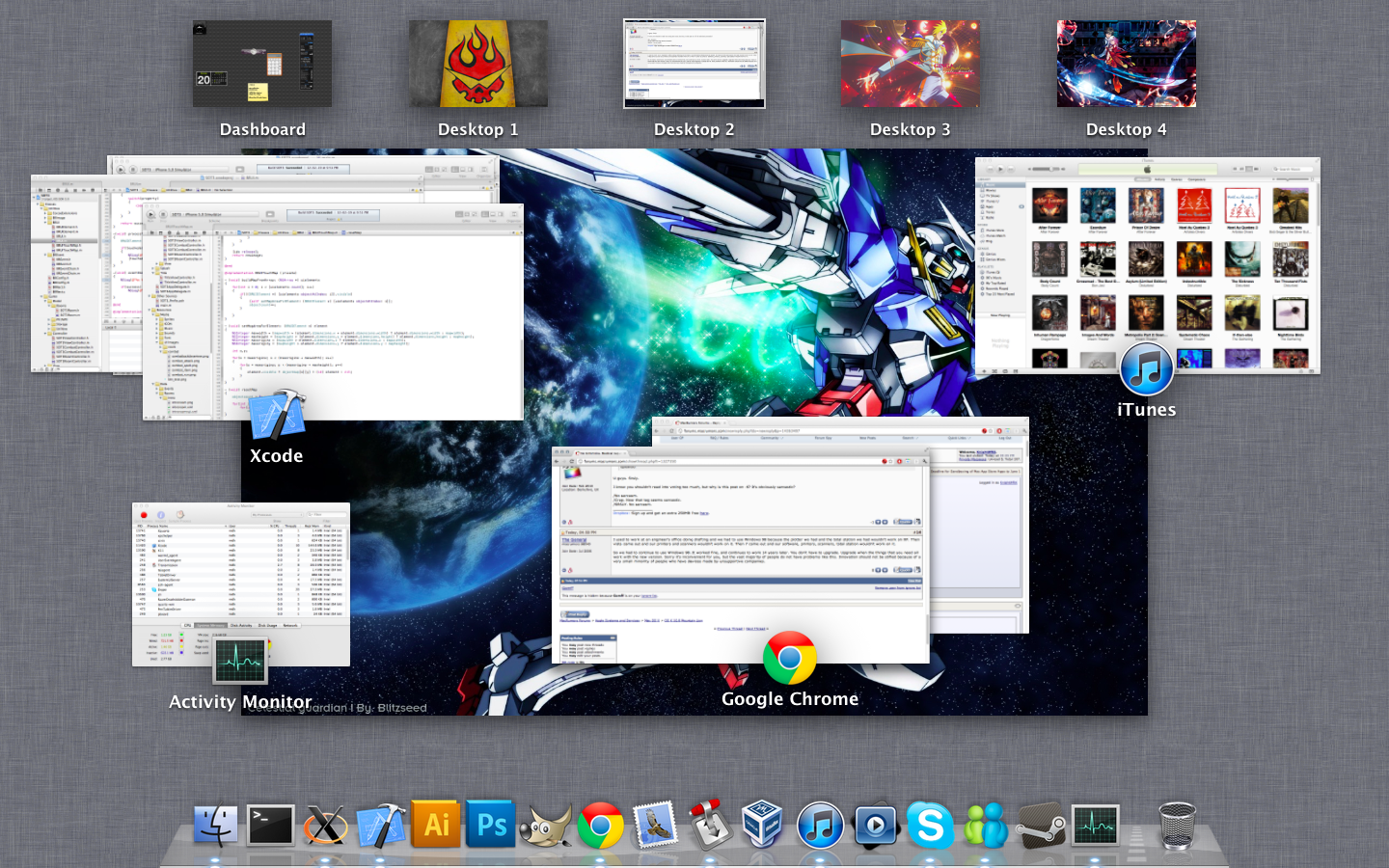Click the Google Chrome badge on browser windows
1389x868 pixels.
point(790,658)
